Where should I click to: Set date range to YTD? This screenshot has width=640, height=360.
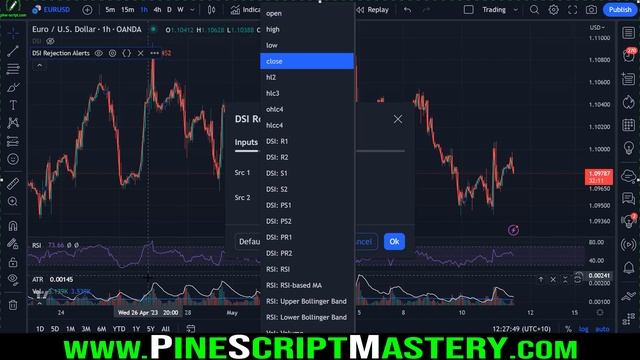click(119, 329)
